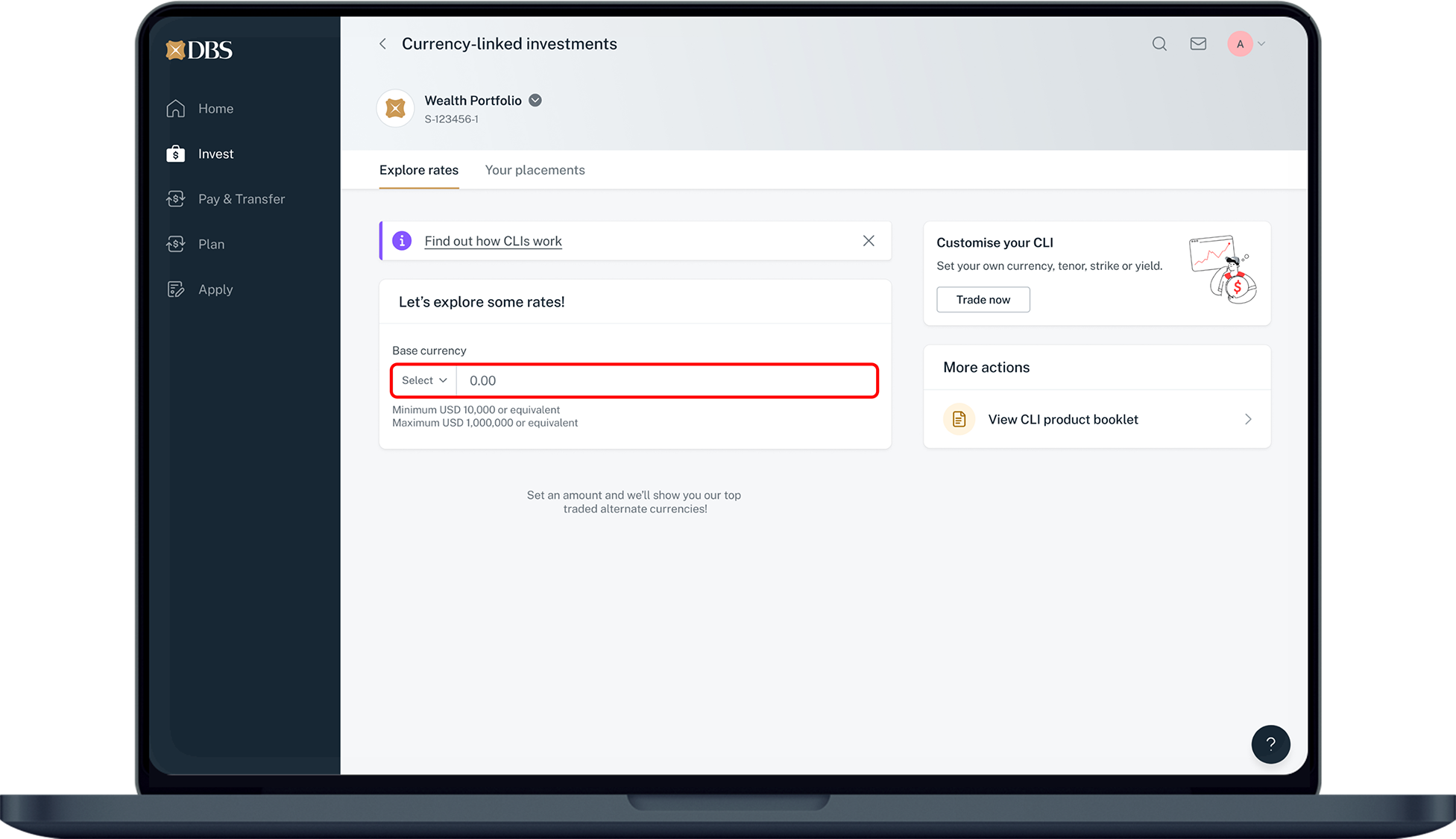The width and height of the screenshot is (1456, 839).
Task: Open the Apply section
Action: point(215,289)
